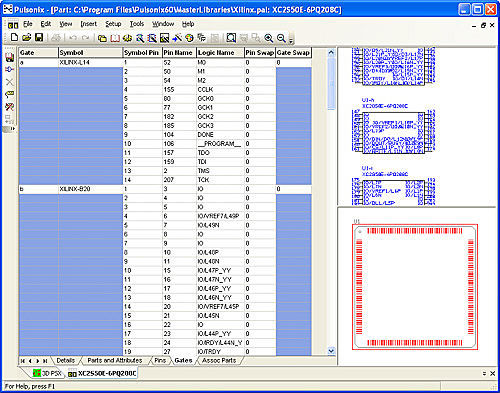Select the CCLK logic name cell
The width and height of the screenshot is (500, 393).
(220, 90)
